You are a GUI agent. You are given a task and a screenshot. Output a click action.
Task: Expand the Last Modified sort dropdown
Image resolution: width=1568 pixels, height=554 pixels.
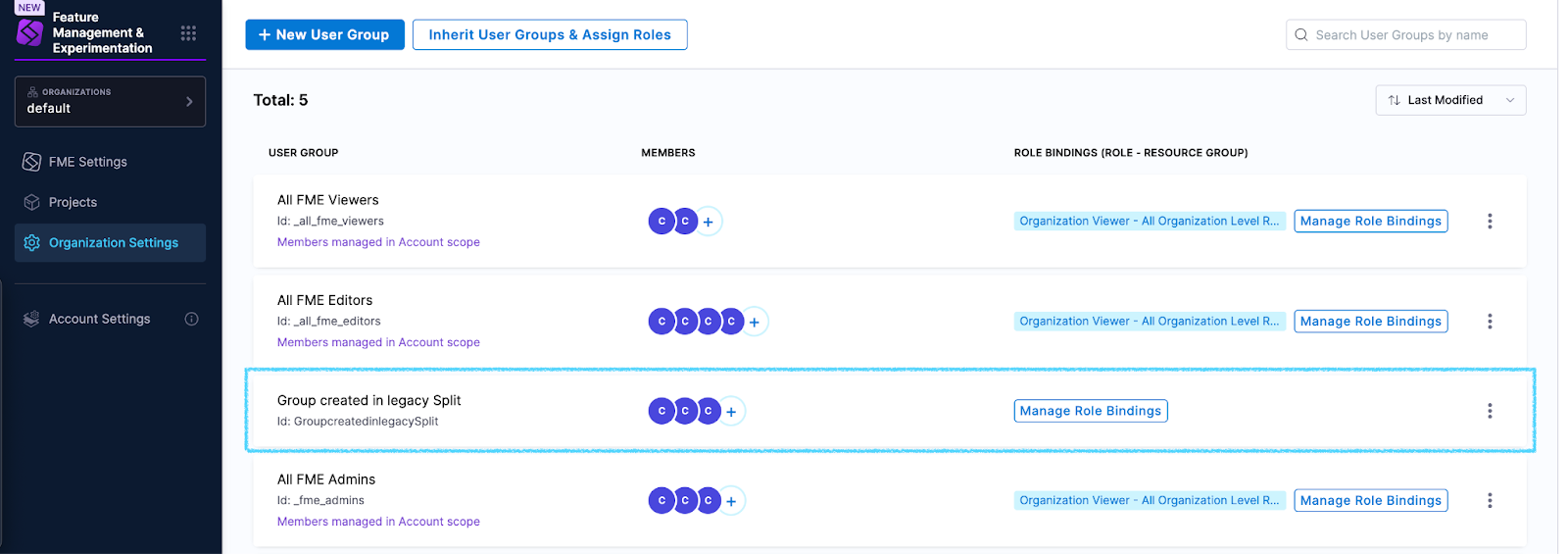pos(1450,100)
